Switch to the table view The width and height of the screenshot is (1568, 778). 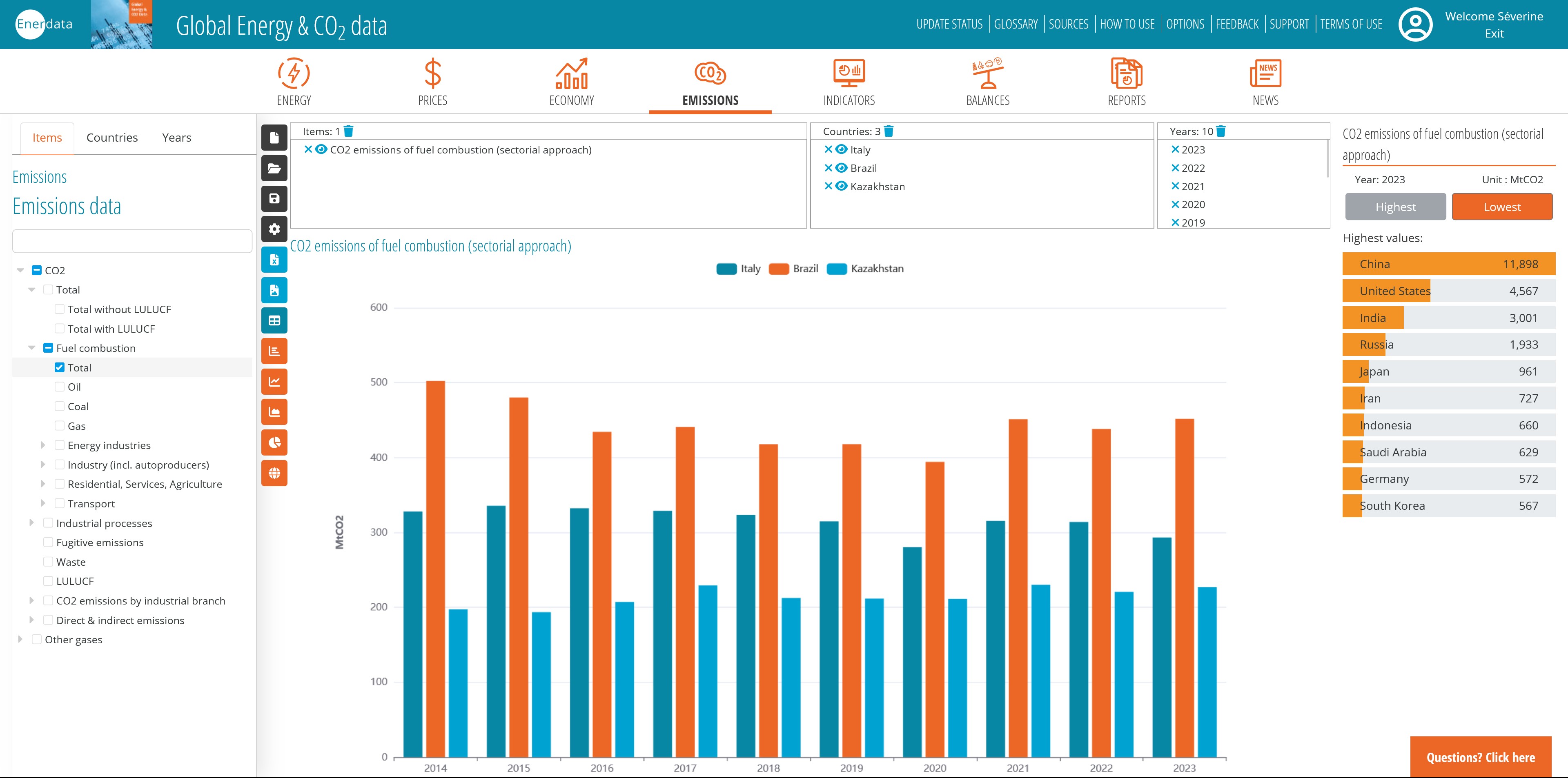[x=274, y=320]
